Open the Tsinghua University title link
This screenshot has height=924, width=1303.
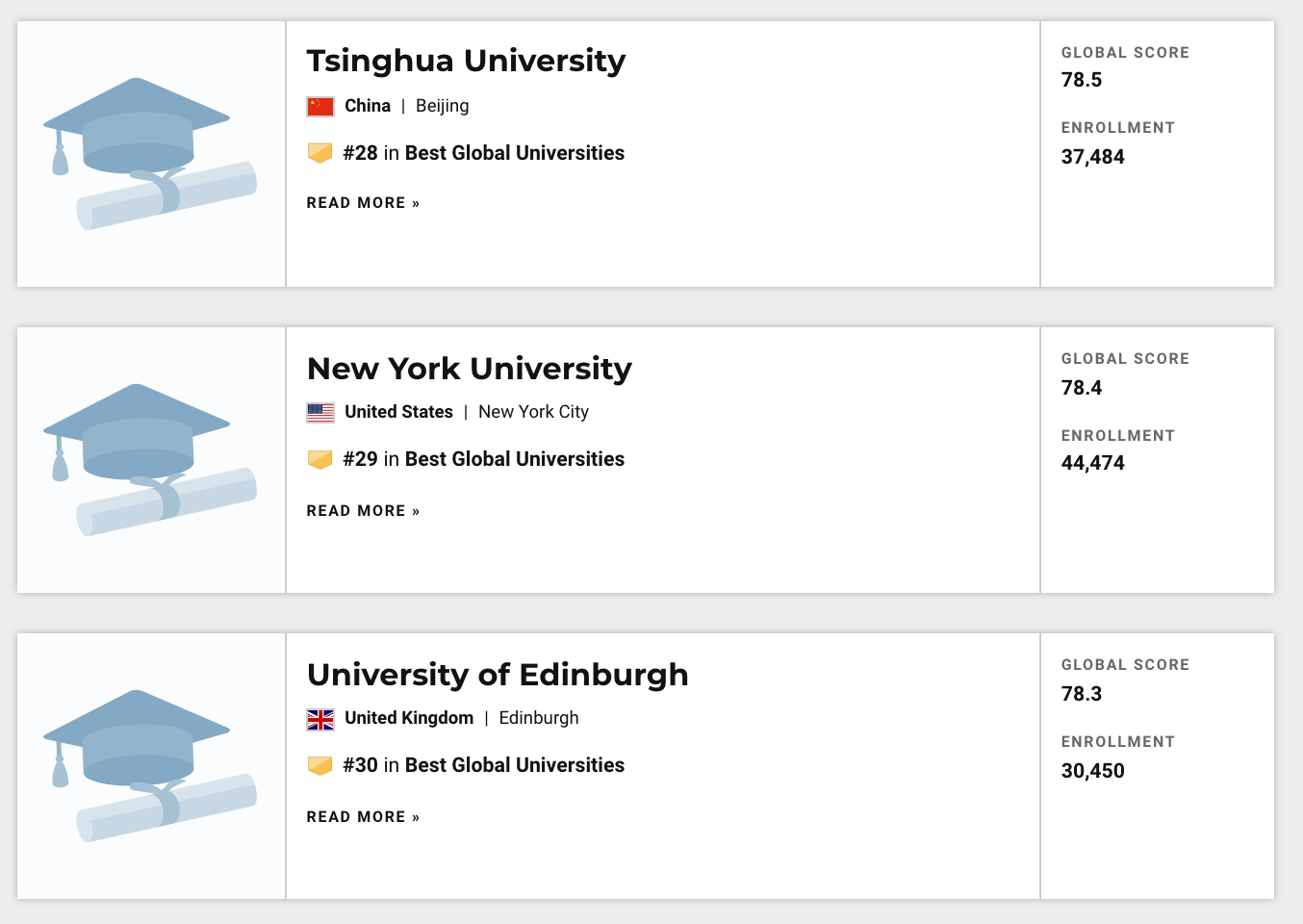tap(466, 61)
